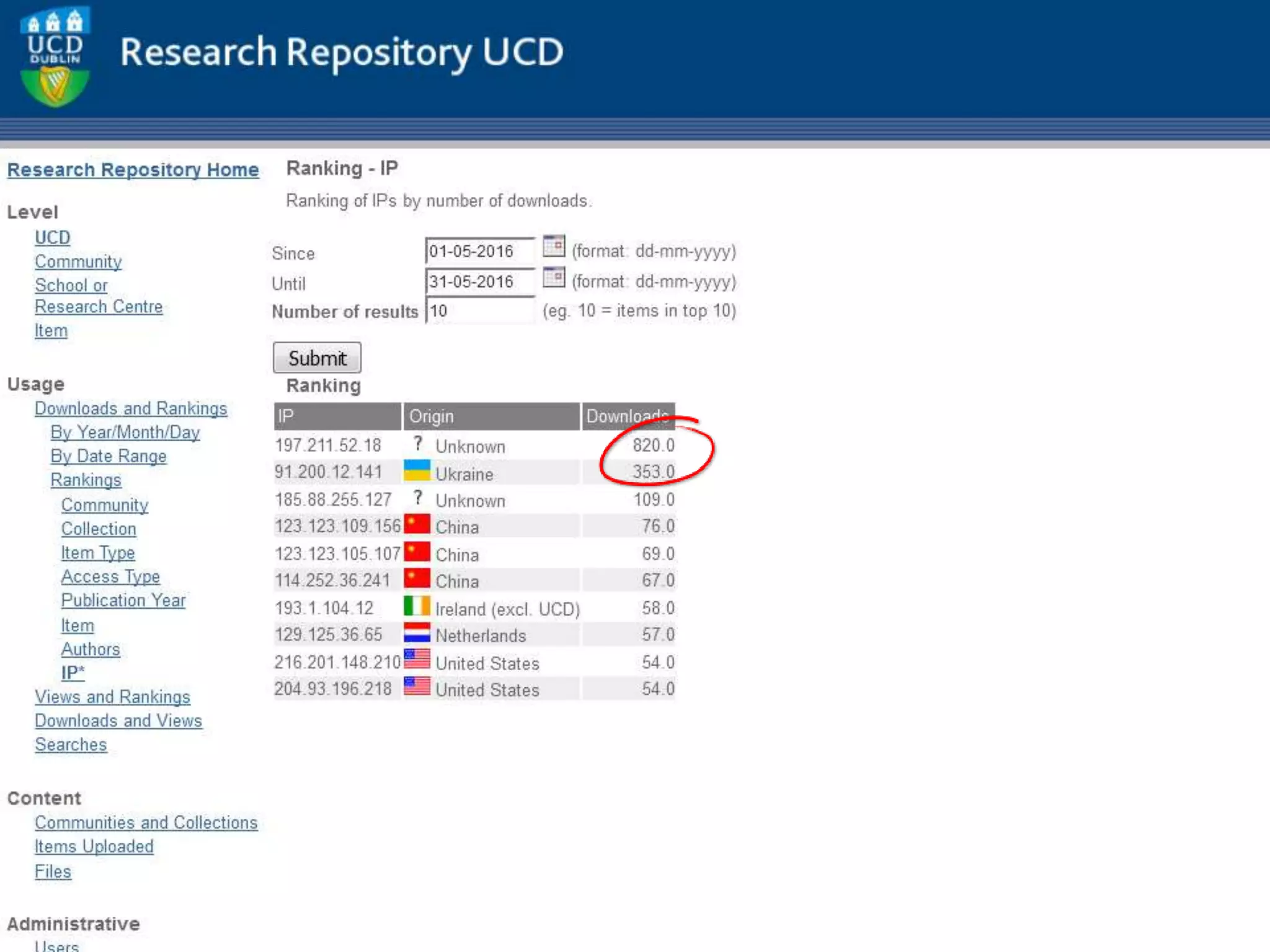The image size is (1270, 952).
Task: Click the Ireland flag icon
Action: [x=417, y=606]
